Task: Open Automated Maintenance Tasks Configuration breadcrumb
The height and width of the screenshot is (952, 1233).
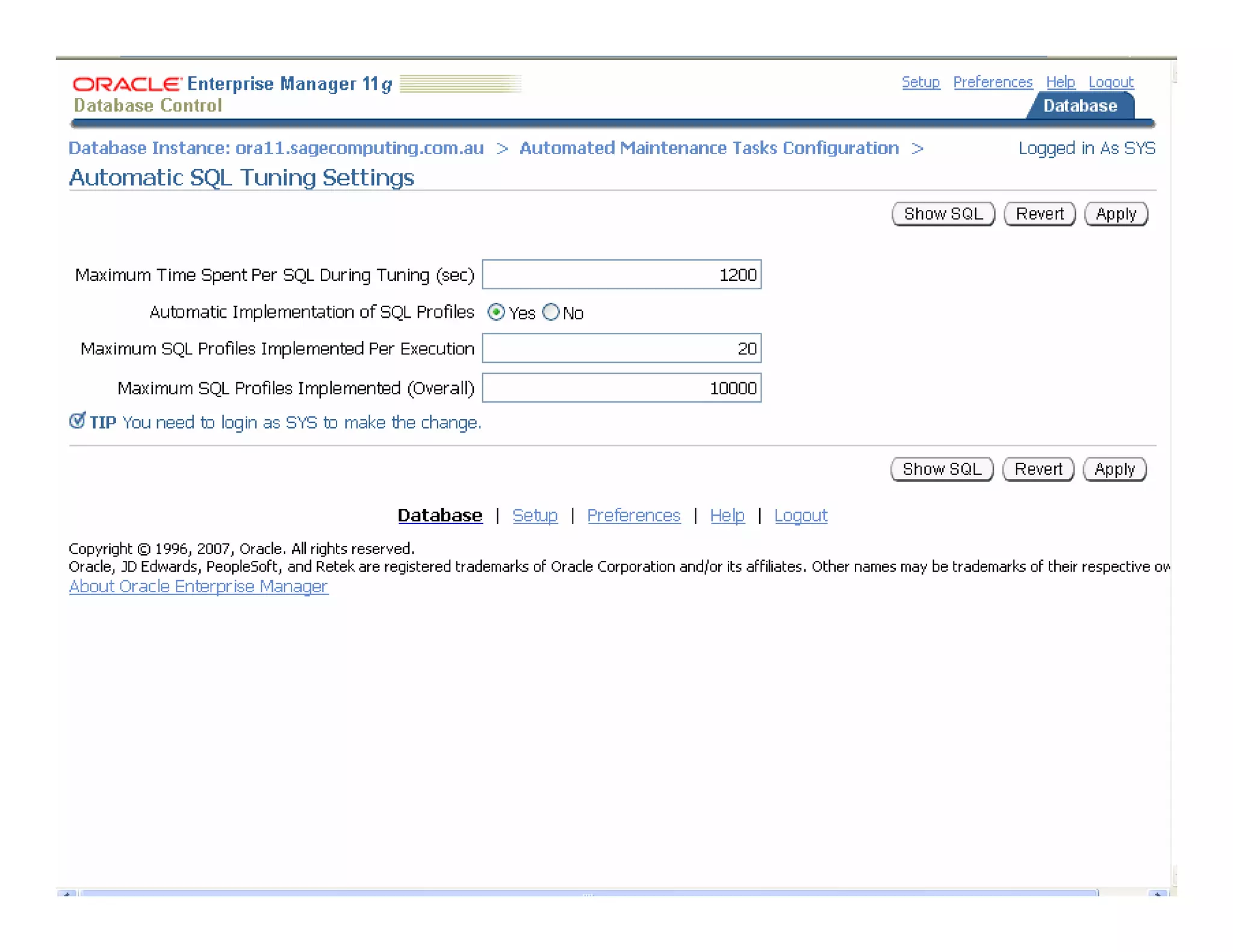Action: (709, 148)
